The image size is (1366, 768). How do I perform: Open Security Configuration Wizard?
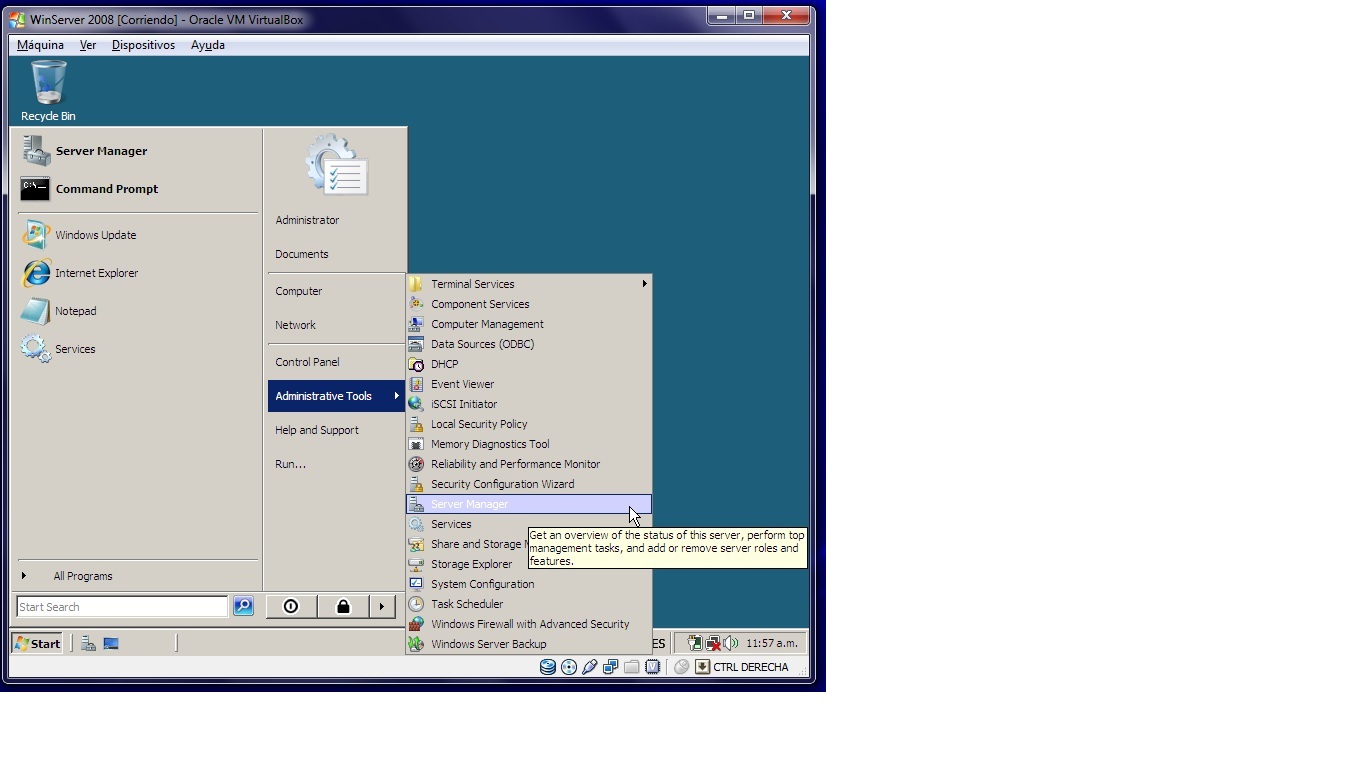(529, 484)
